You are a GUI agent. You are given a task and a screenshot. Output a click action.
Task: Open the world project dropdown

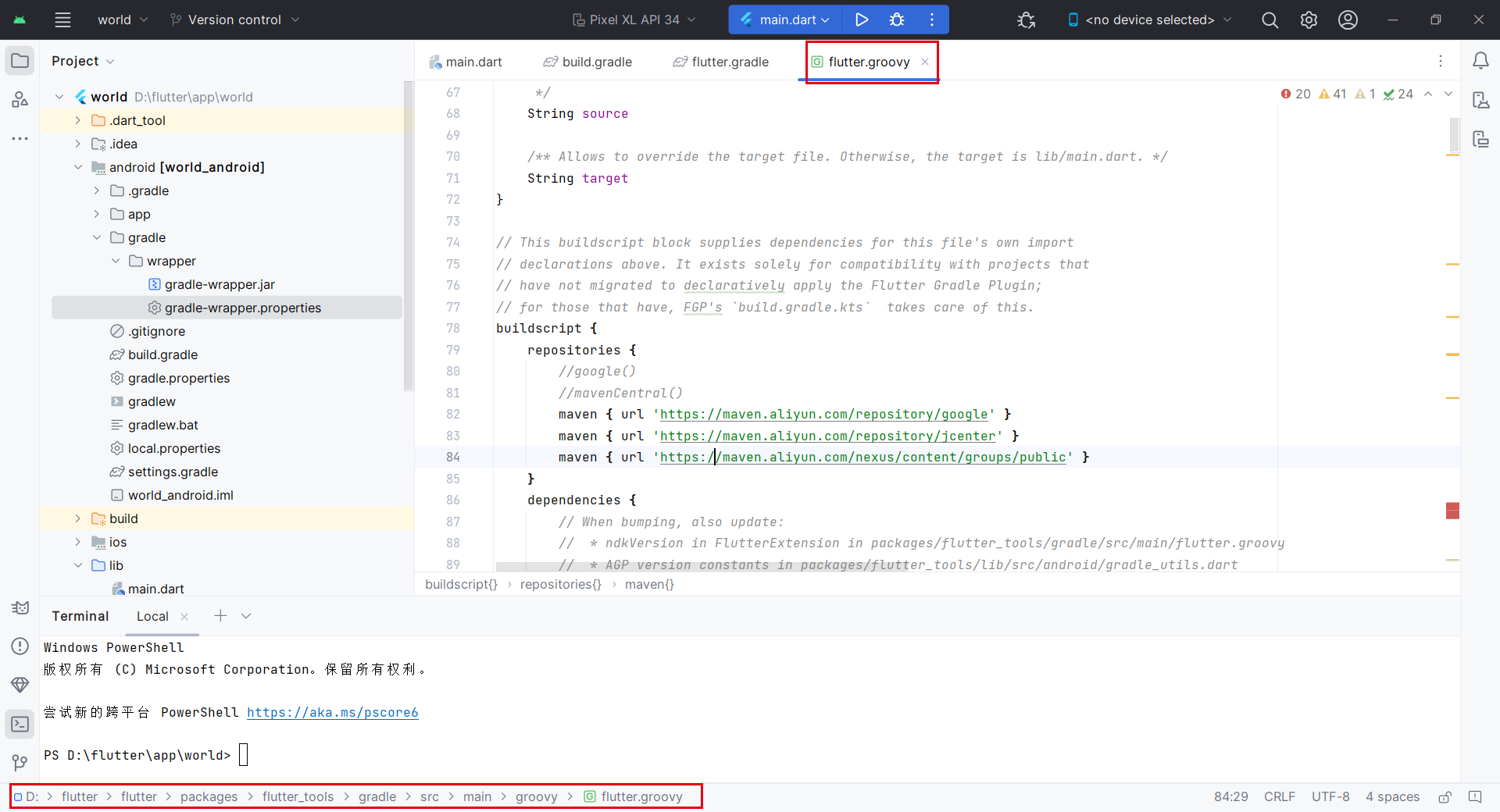coord(122,20)
